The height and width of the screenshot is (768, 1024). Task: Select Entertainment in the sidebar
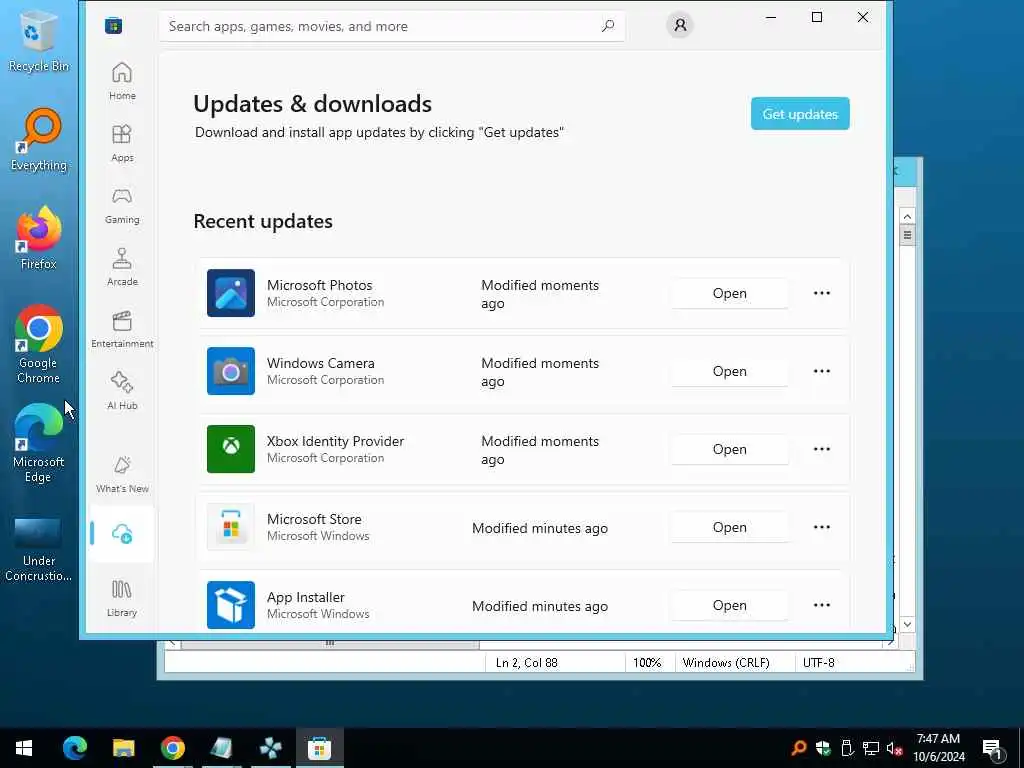tap(122, 329)
